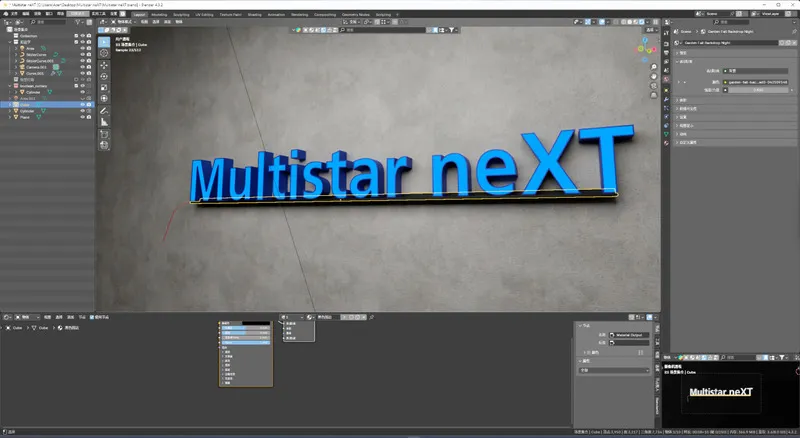Click the world strength value slider

(x=756, y=90)
